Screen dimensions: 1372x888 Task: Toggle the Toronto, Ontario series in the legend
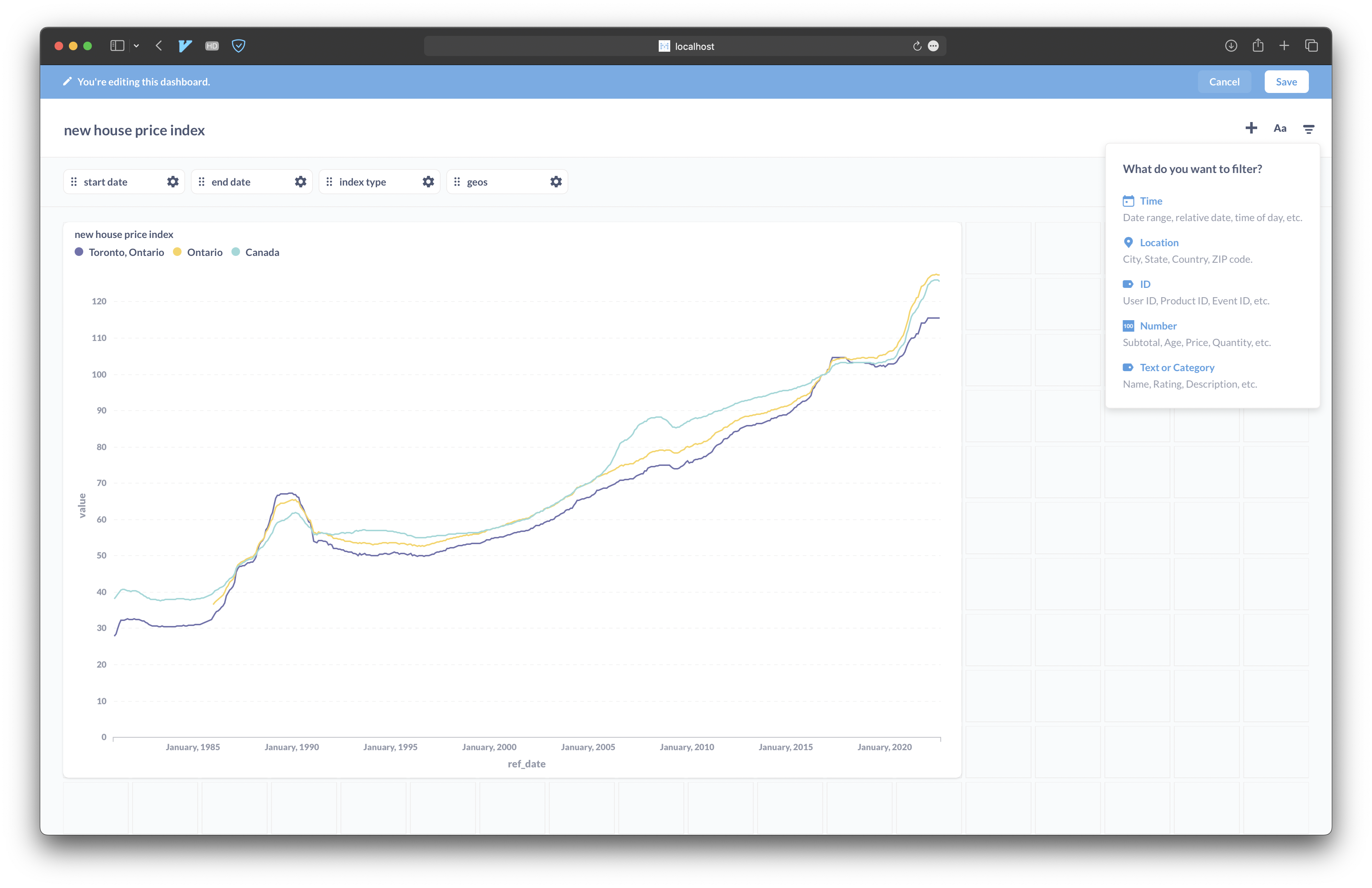(x=126, y=253)
